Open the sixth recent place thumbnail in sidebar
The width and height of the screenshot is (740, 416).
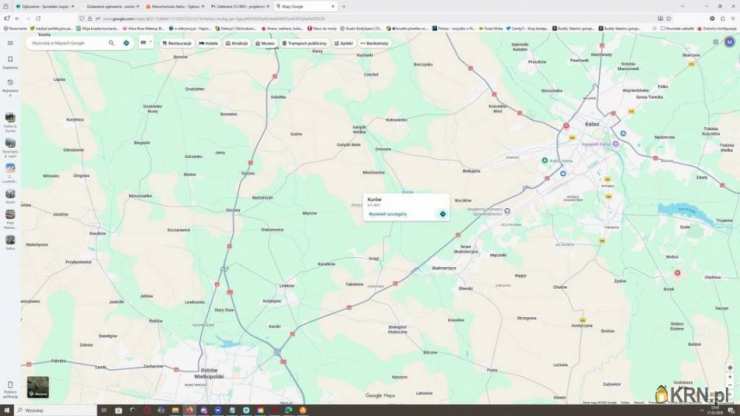[10, 240]
